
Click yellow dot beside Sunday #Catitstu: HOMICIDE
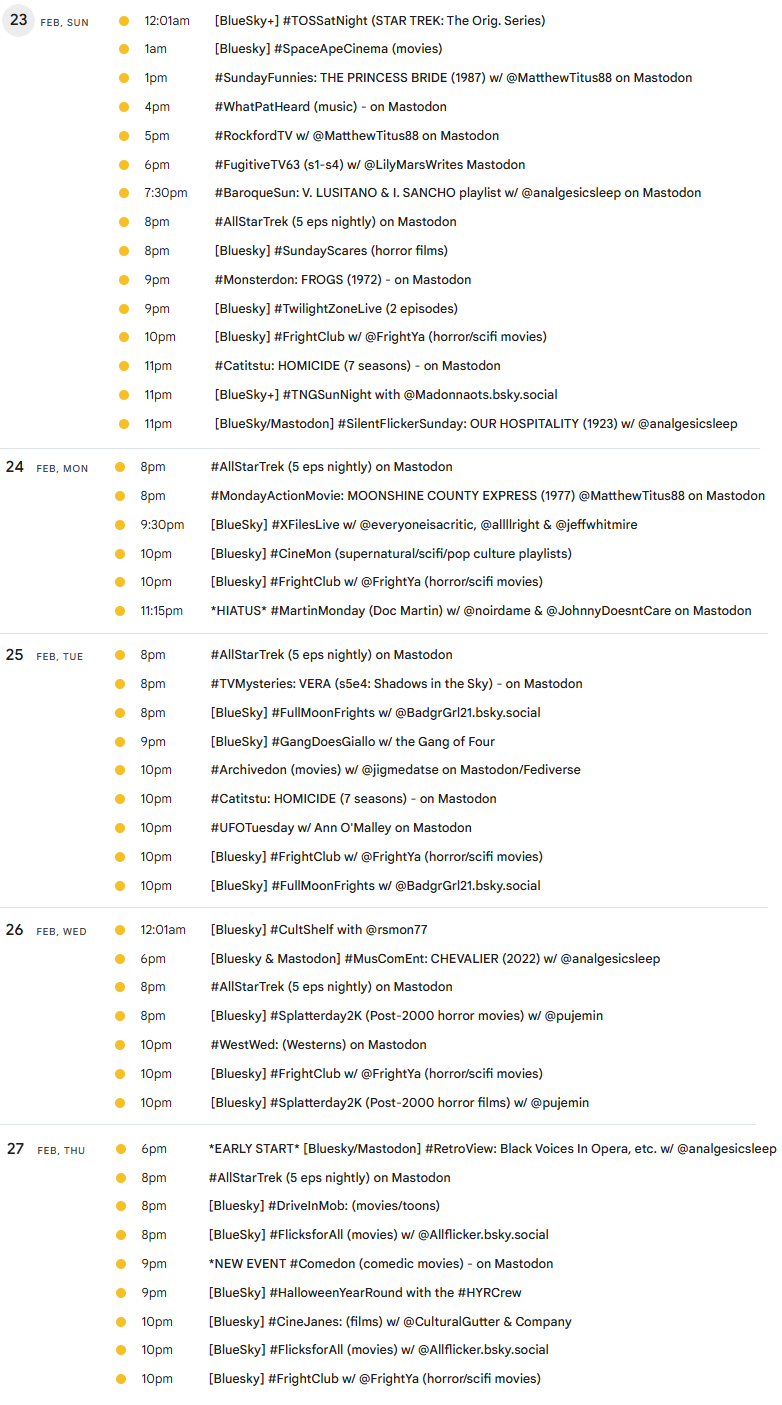click(x=123, y=366)
